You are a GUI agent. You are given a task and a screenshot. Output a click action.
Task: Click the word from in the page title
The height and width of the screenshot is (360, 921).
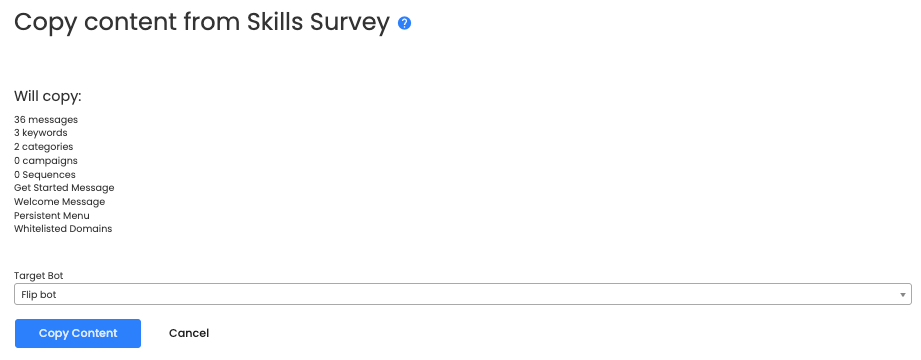click(x=211, y=23)
